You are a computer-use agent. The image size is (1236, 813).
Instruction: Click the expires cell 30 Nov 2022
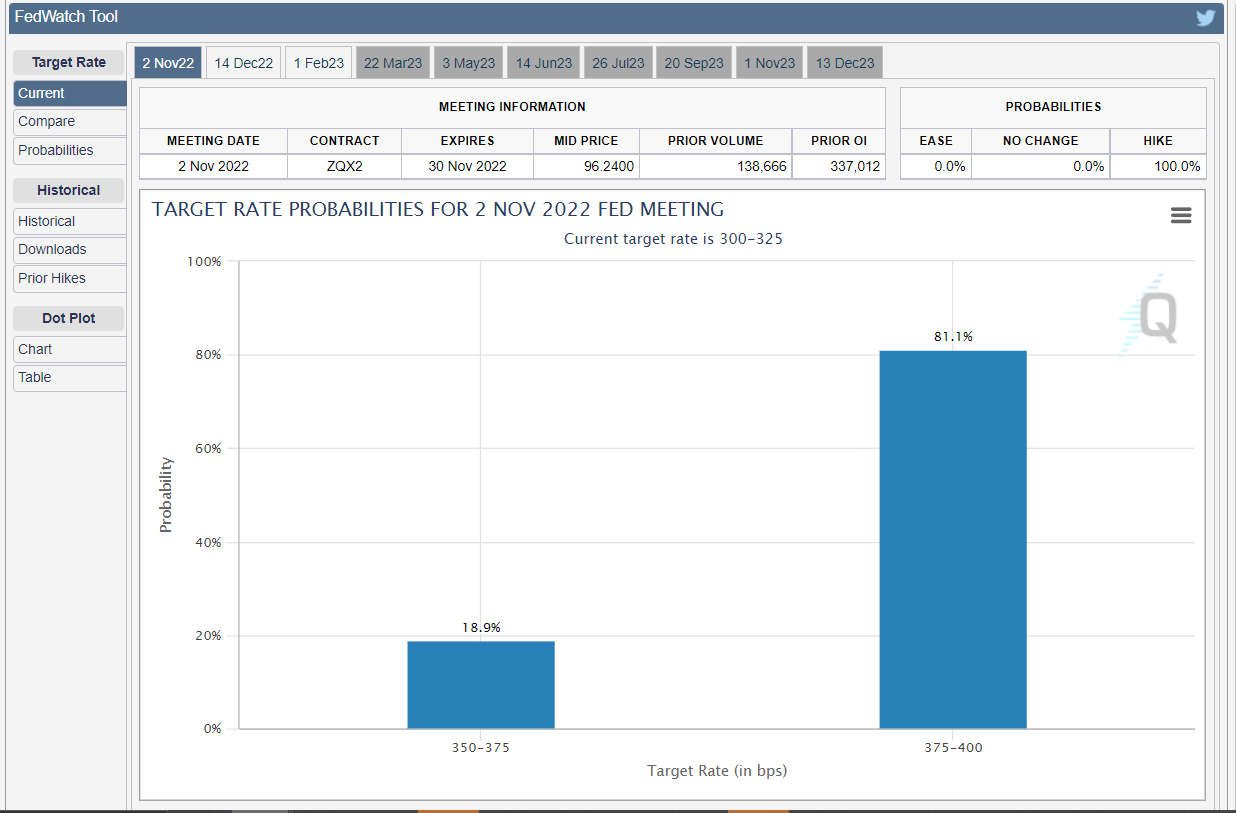tap(467, 167)
